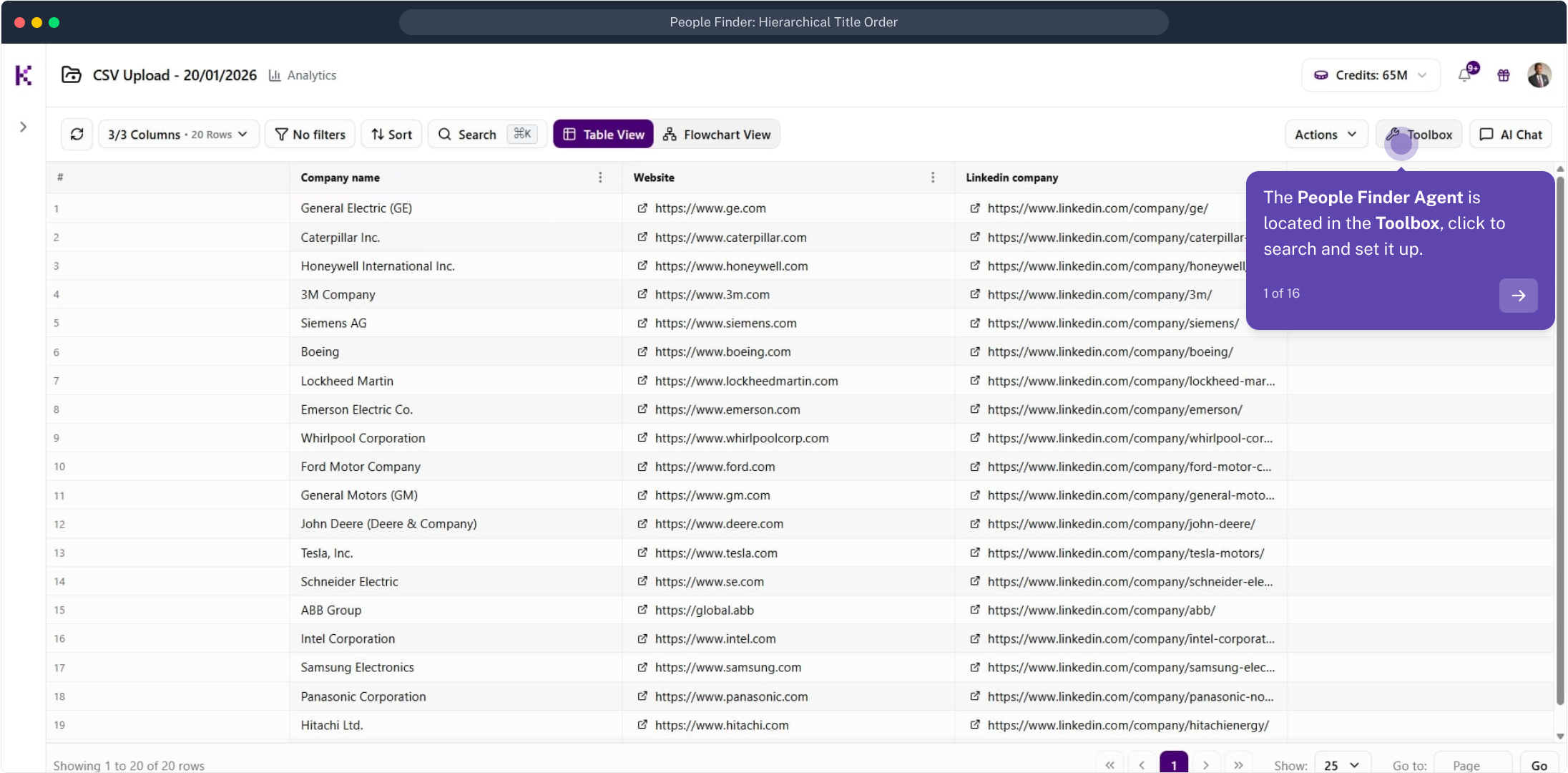Click the Go button

1539,764
